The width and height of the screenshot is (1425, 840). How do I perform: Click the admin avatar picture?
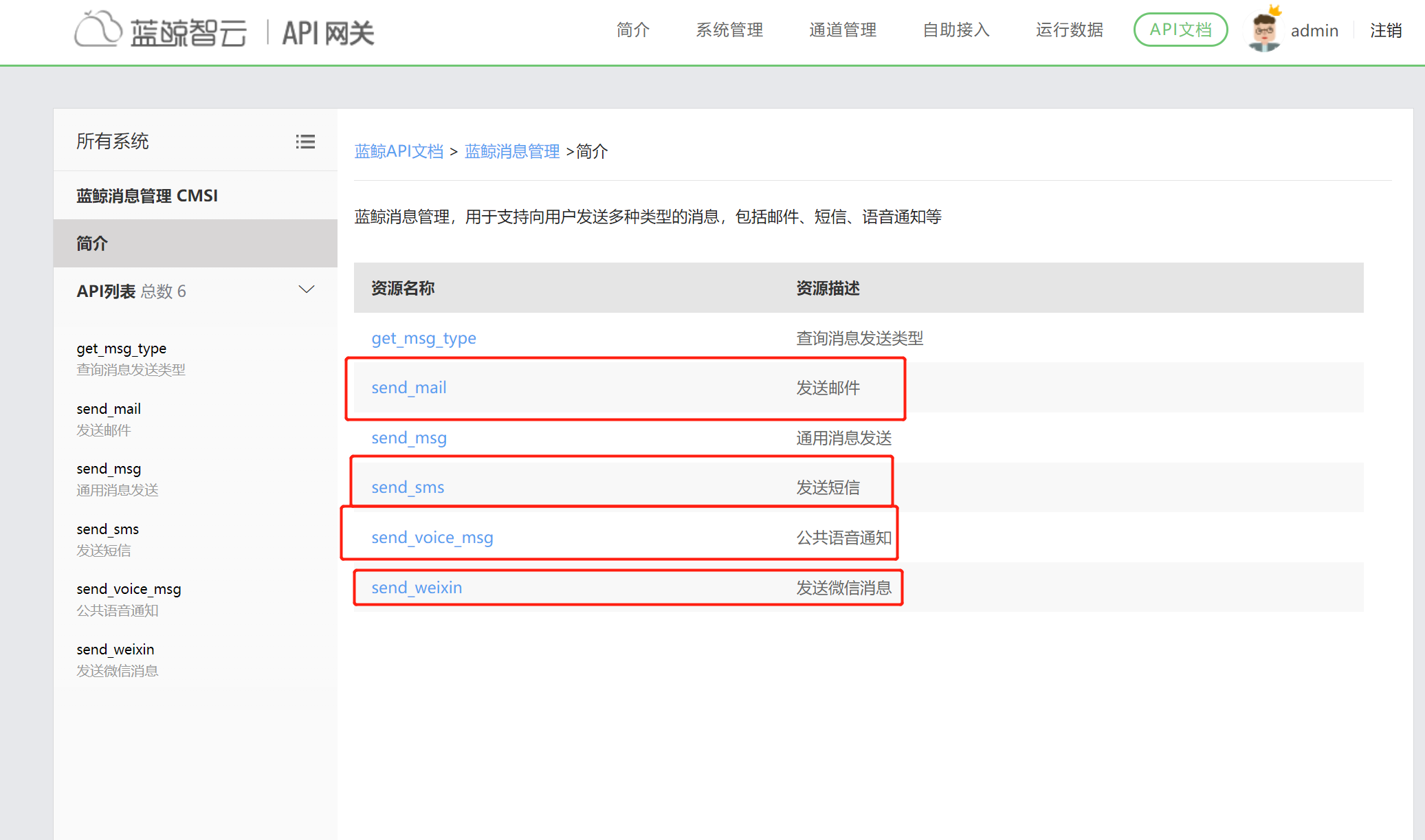(1263, 30)
